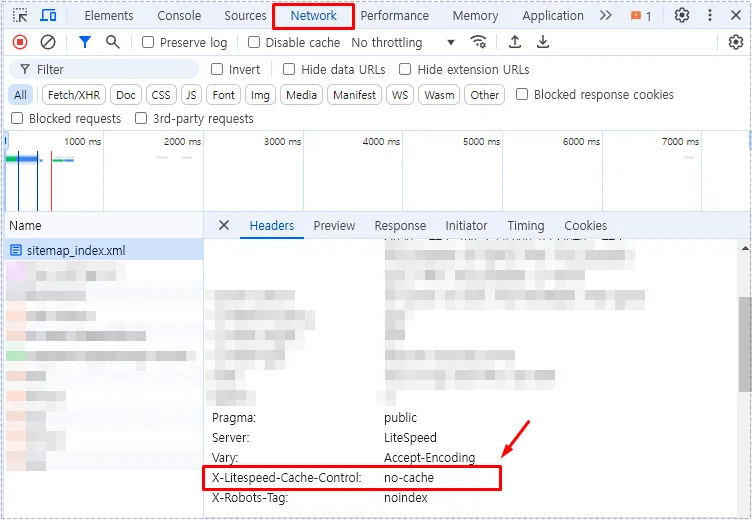Open DevTools settings gear icon
Image resolution: width=752 pixels, height=520 pixels.
point(682,15)
